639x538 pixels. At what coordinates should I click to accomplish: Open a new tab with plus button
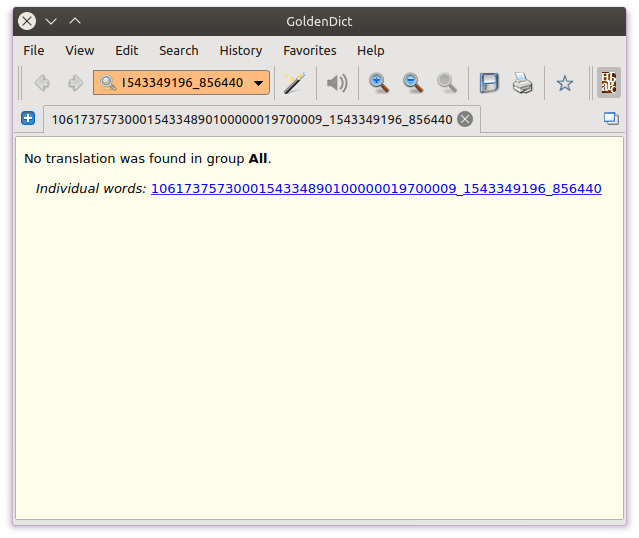(28, 119)
